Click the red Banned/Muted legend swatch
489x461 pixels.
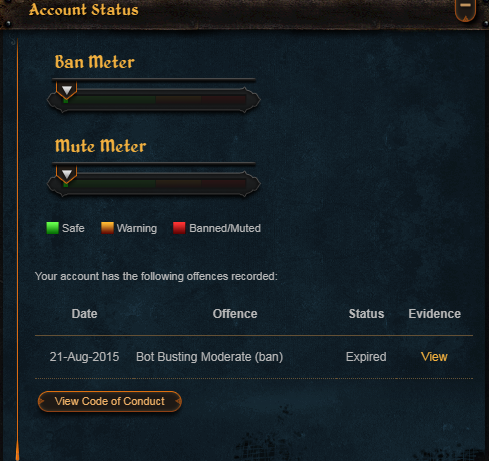pyautogui.click(x=179, y=228)
